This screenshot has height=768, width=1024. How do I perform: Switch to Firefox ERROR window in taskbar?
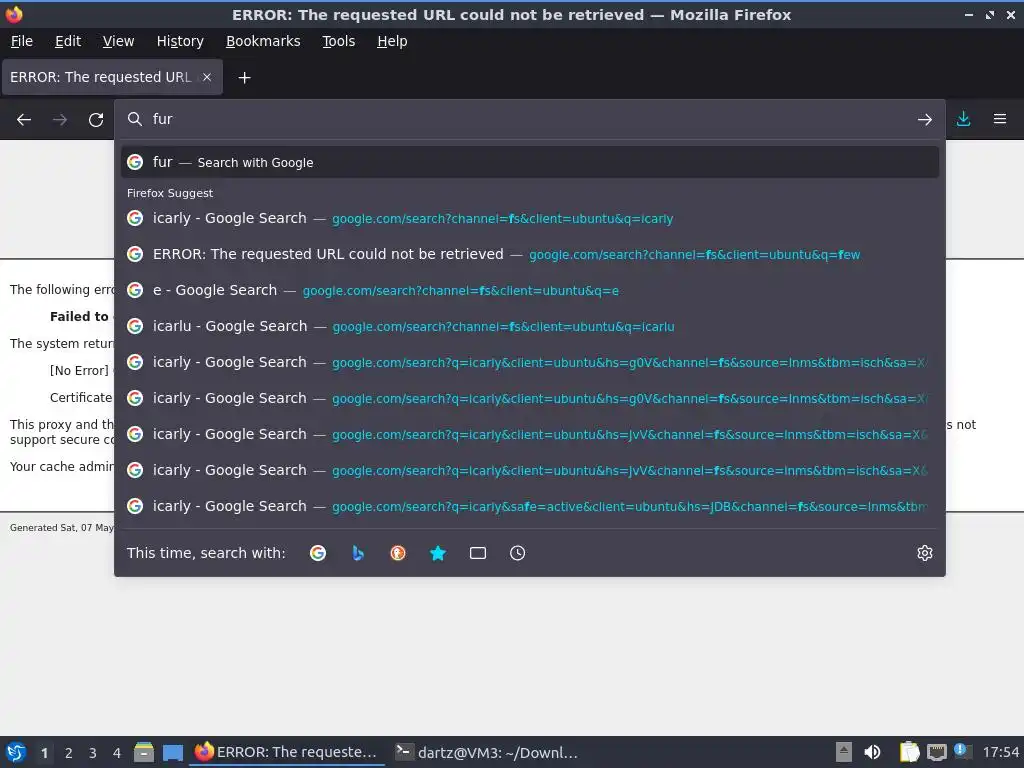(287, 752)
